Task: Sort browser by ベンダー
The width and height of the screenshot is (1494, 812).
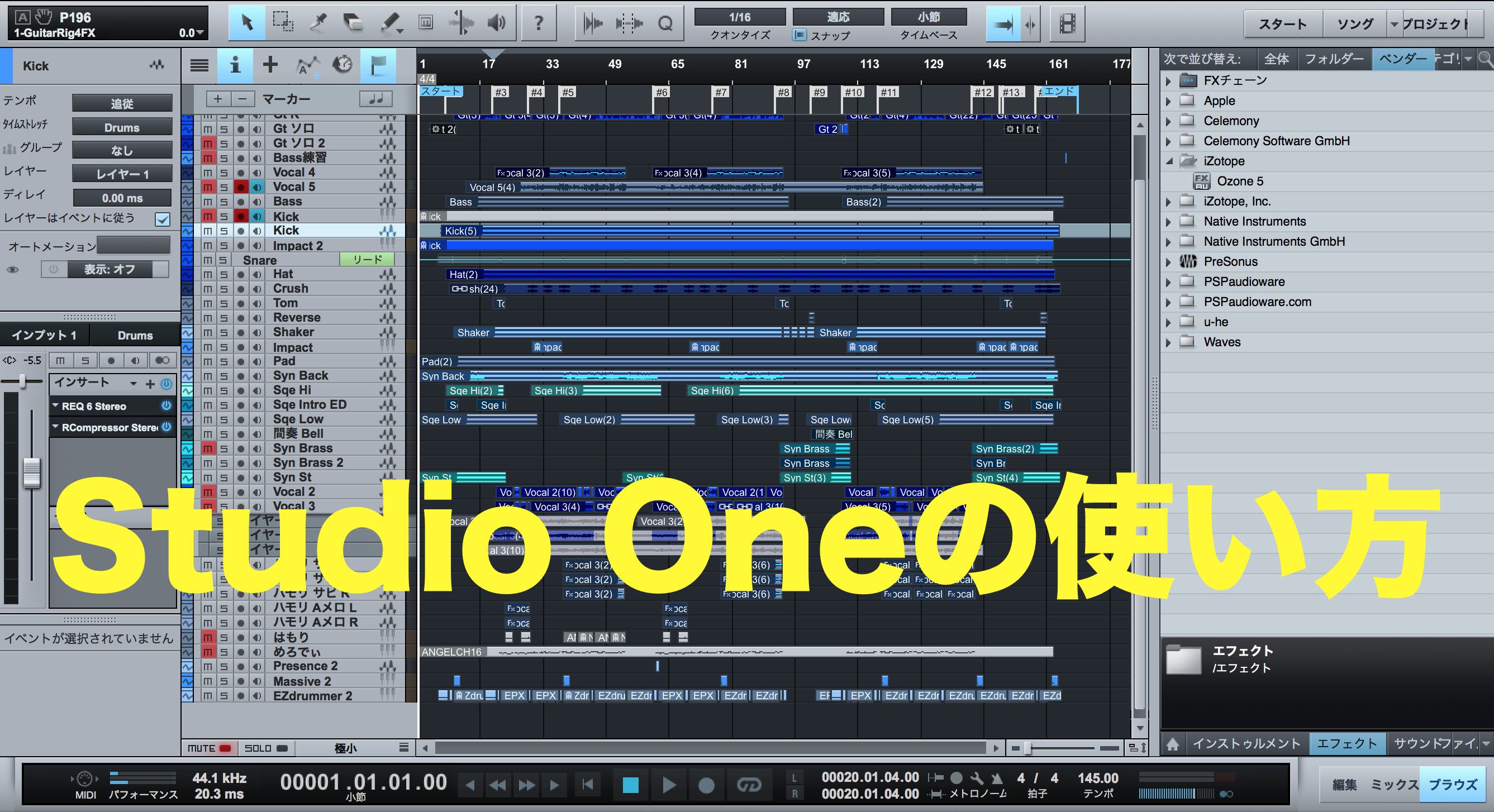Action: coord(1402,59)
